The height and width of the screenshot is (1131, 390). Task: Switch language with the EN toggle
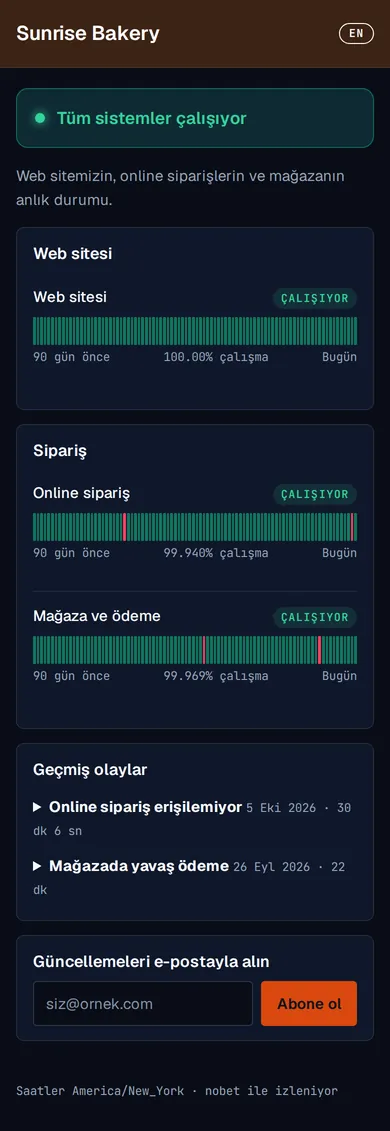click(356, 33)
